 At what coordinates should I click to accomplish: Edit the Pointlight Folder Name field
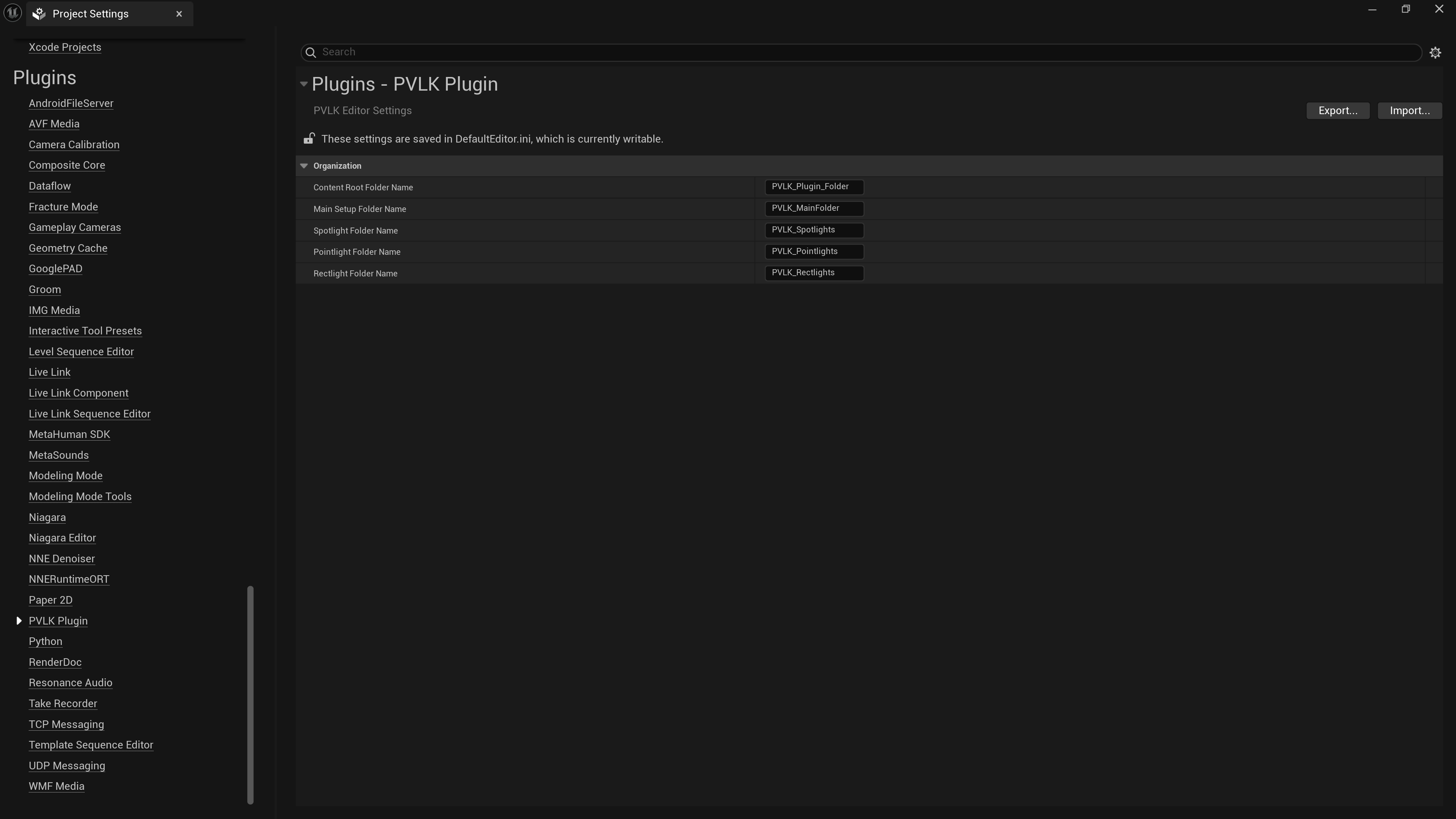pyautogui.click(x=814, y=251)
